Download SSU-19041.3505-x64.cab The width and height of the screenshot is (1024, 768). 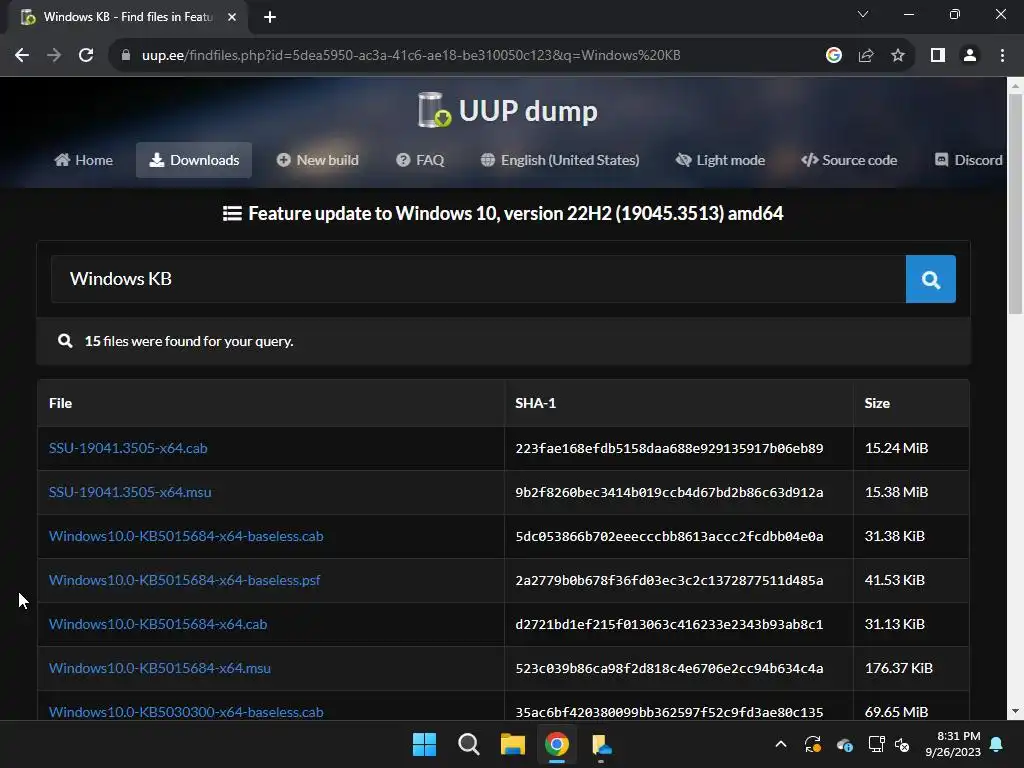(128, 448)
